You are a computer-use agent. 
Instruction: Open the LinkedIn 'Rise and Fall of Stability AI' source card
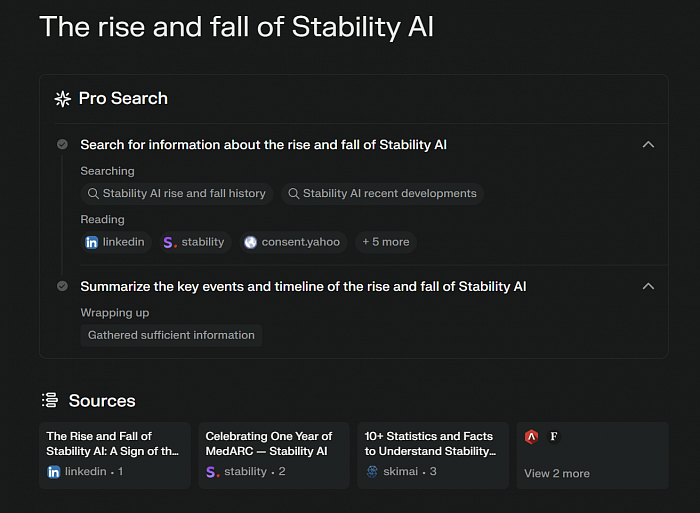click(x=115, y=455)
